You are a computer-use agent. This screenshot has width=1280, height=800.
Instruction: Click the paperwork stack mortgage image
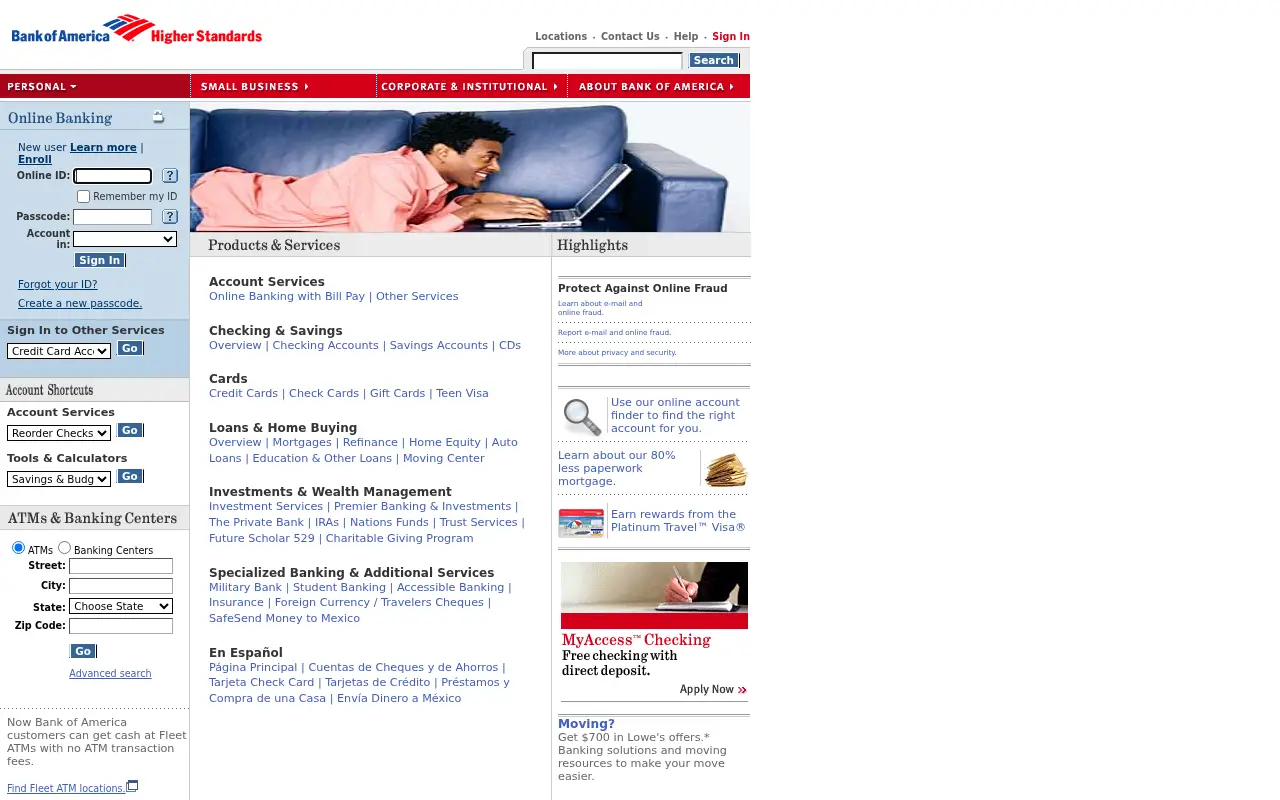(725, 469)
